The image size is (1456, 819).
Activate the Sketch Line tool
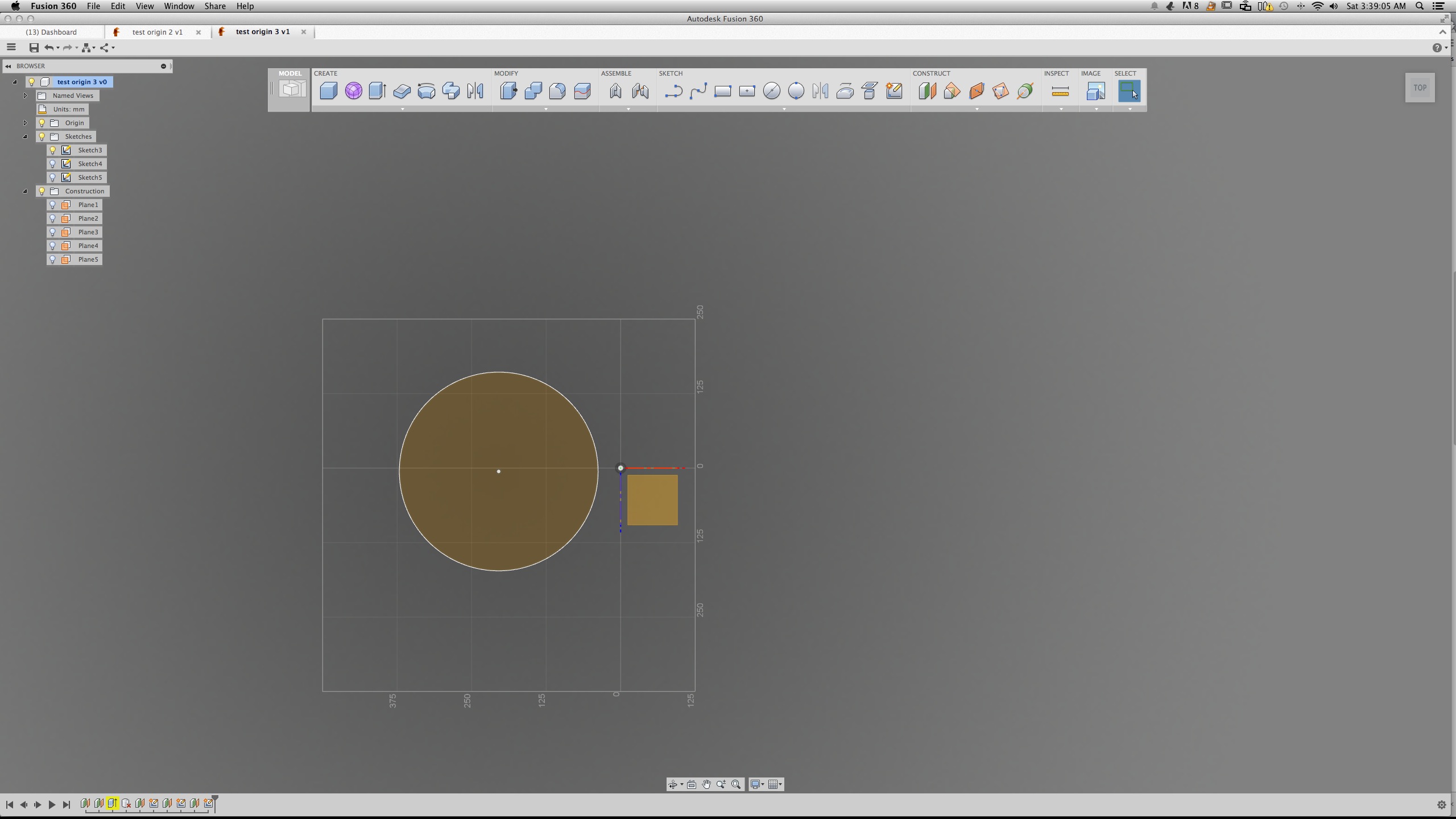[673, 91]
